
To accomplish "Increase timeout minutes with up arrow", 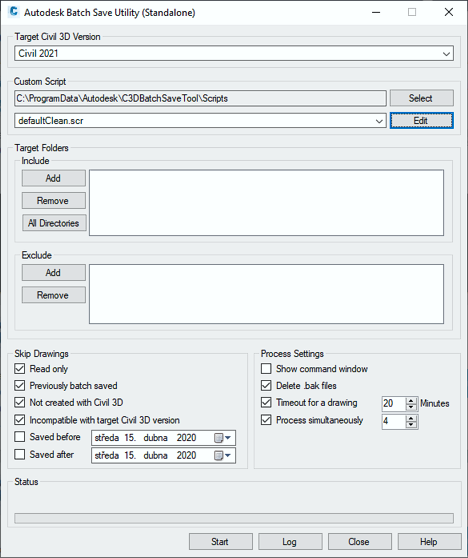I will point(411,400).
